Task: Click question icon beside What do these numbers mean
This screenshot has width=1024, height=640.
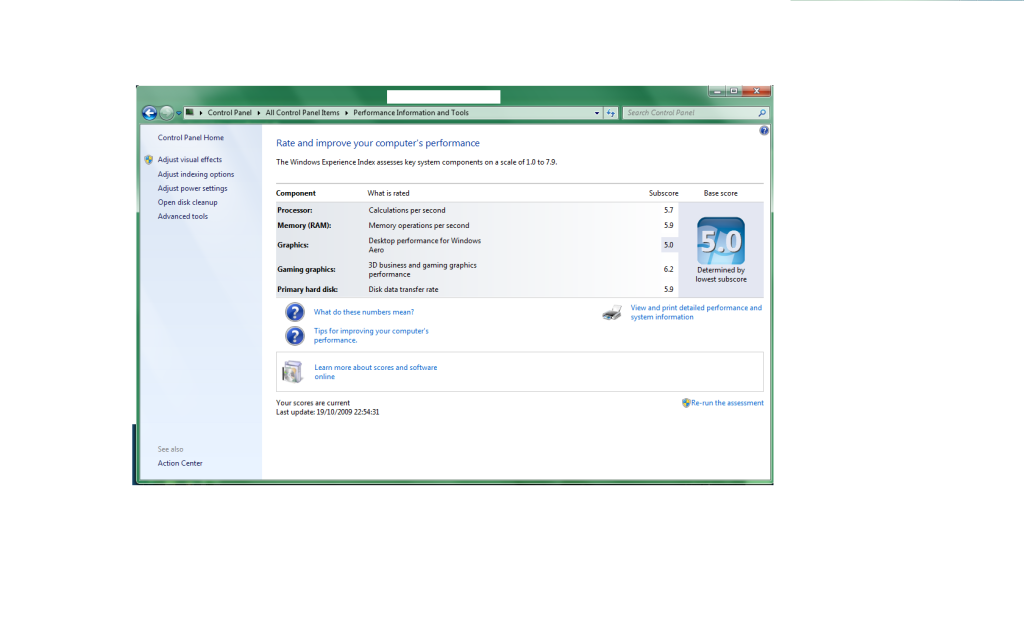Action: pos(295,312)
